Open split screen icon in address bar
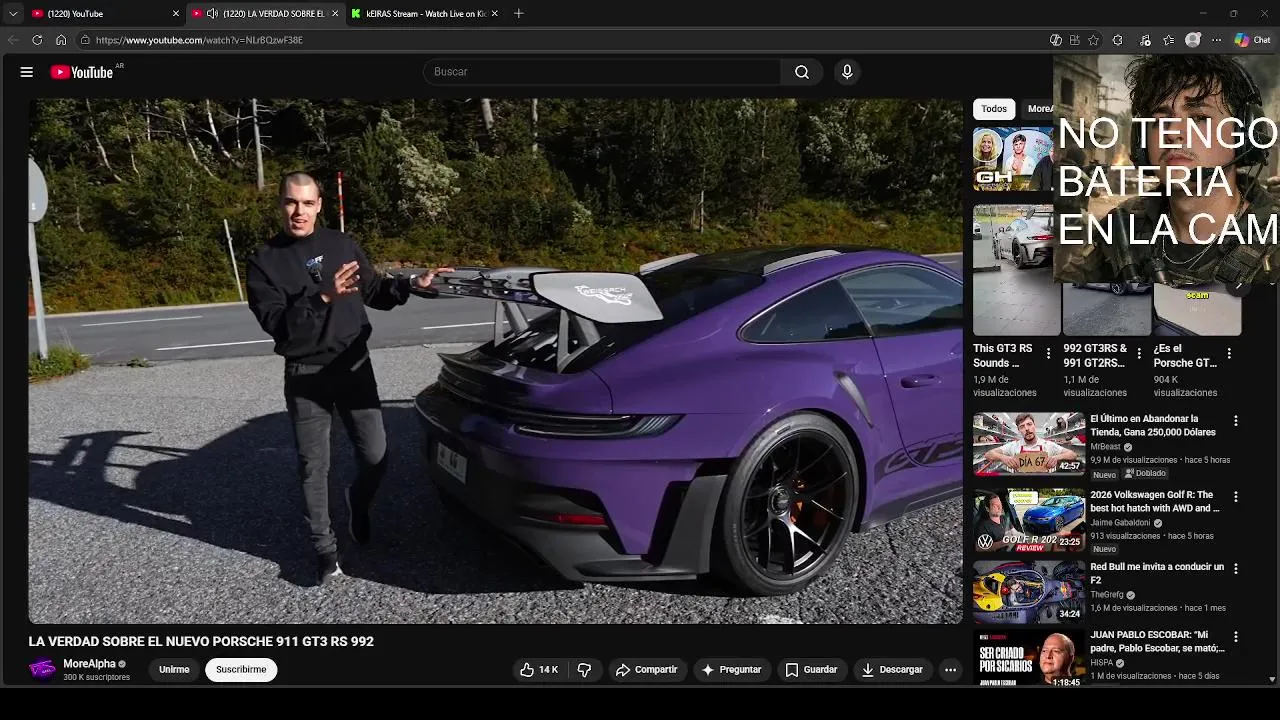Screen dimensions: 1280x720 (1074, 40)
